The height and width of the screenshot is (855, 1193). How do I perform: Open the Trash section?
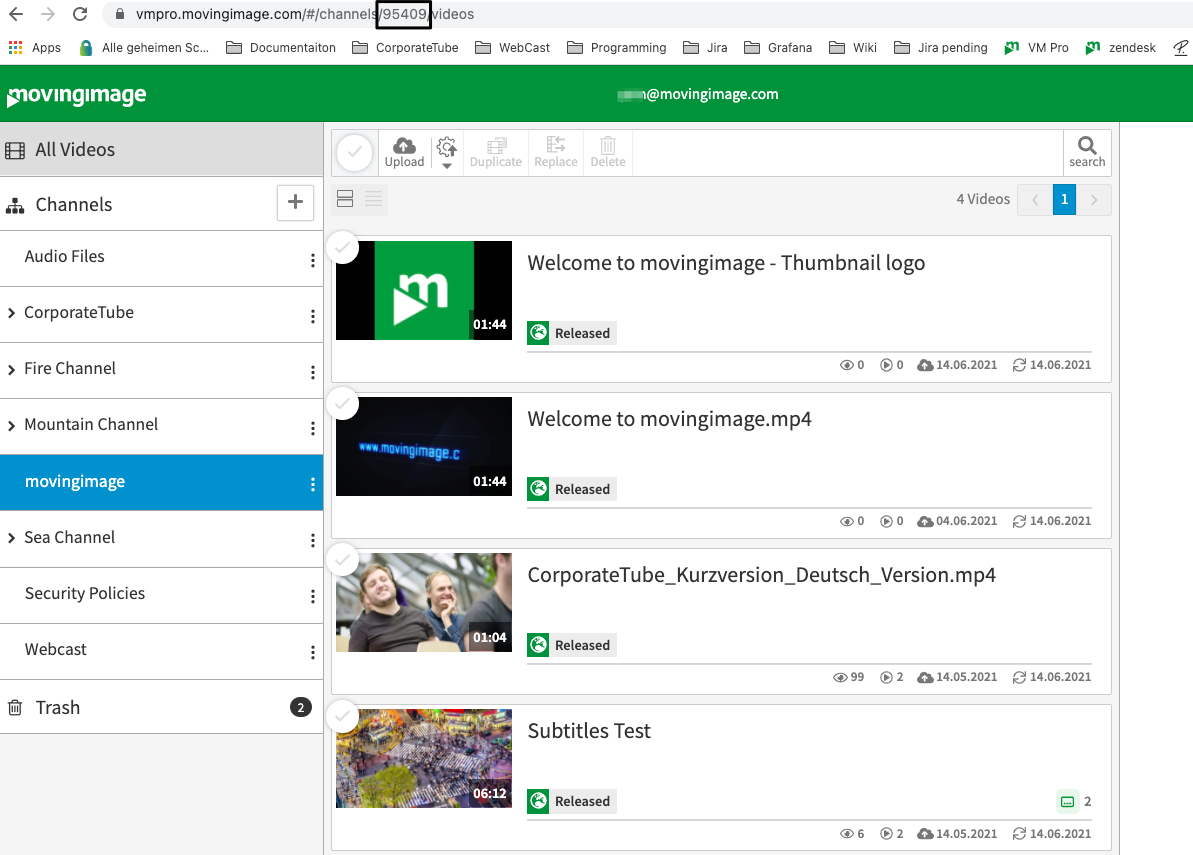pos(161,707)
